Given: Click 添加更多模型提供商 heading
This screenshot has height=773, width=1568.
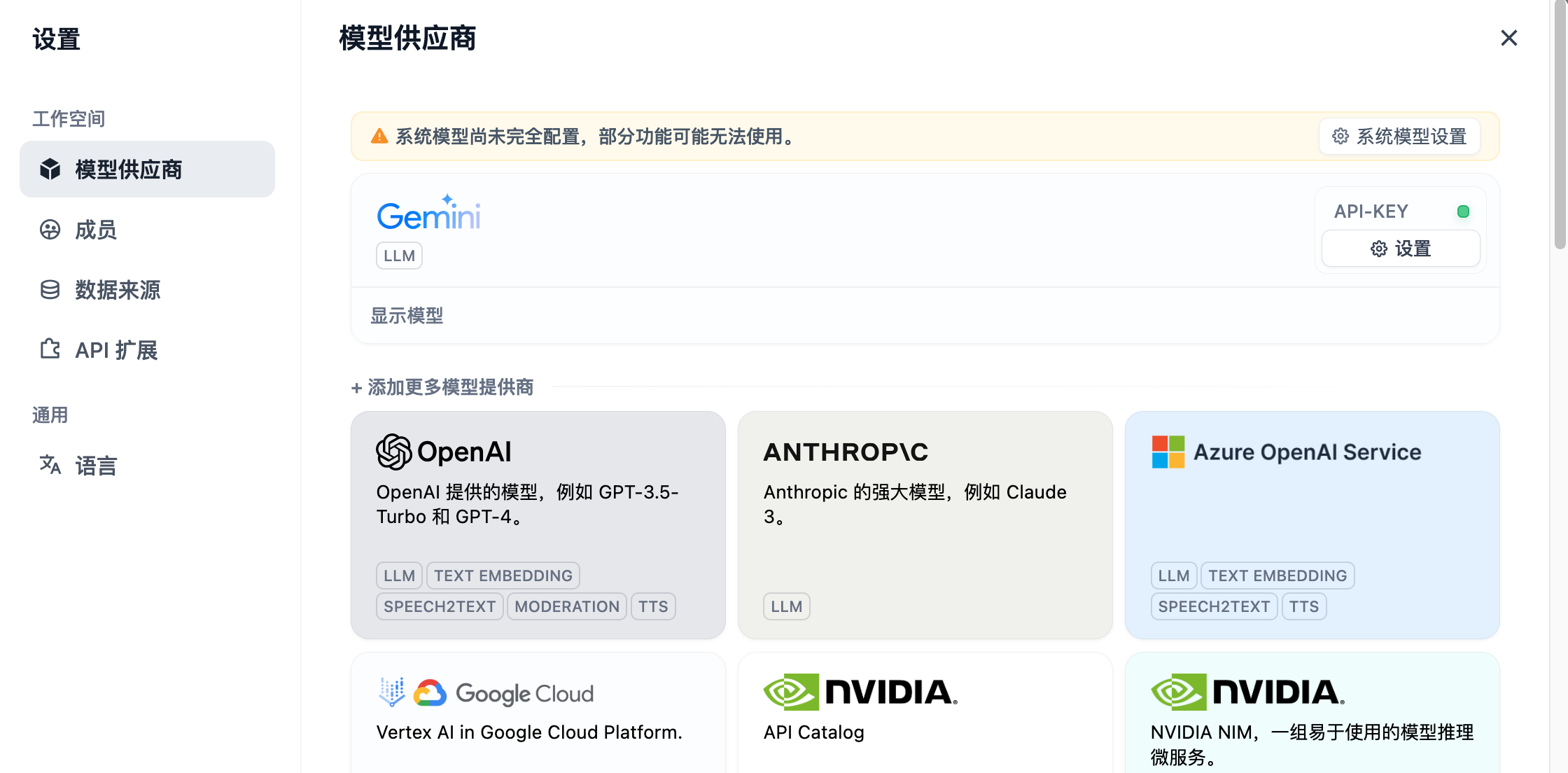Looking at the screenshot, I should coord(442,387).
